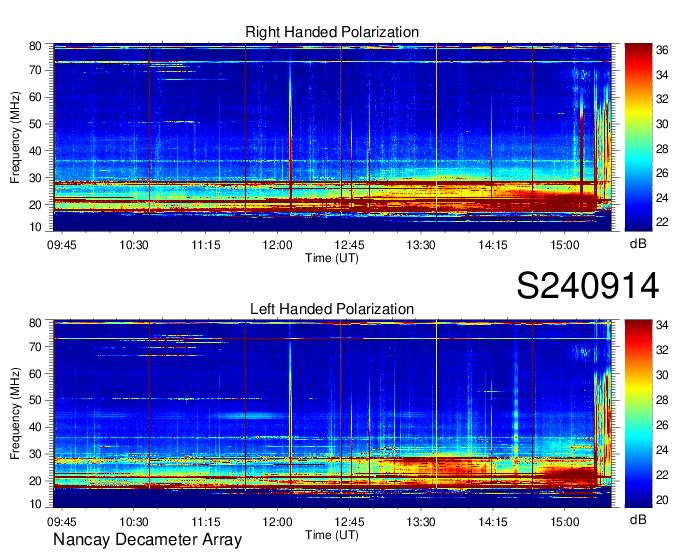Click the dB unit label of Left Handed color bar
Screen dimensions: 680x552
click(x=638, y=519)
